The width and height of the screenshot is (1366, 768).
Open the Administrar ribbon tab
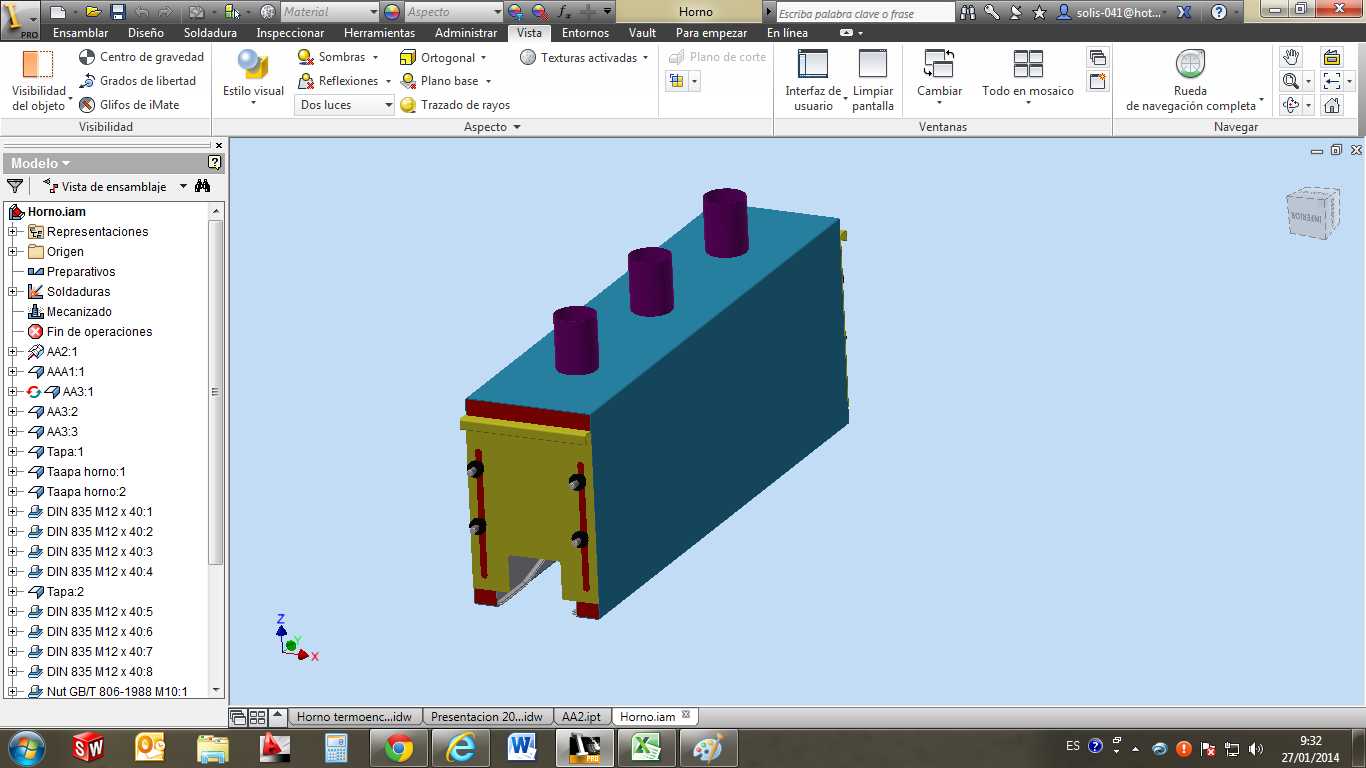coord(466,33)
